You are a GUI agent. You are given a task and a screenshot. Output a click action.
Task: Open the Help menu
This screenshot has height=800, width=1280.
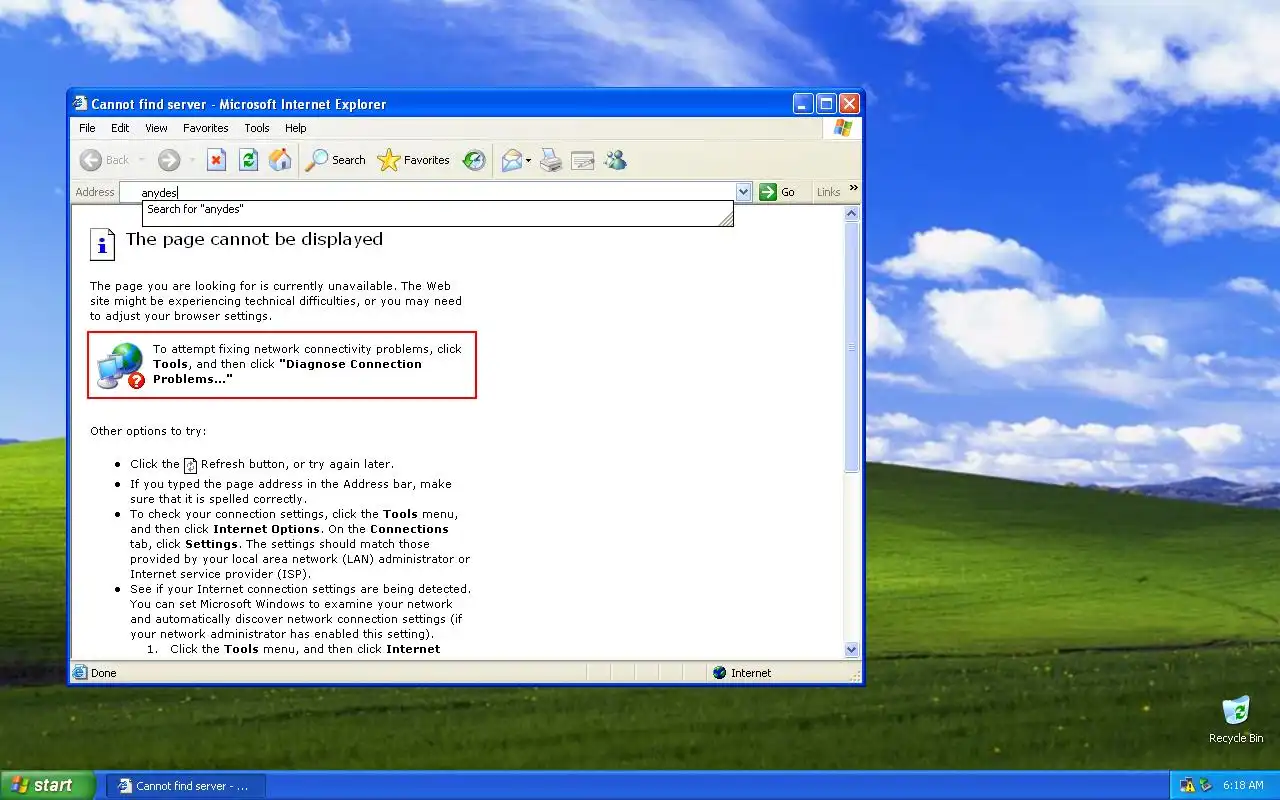coord(295,128)
